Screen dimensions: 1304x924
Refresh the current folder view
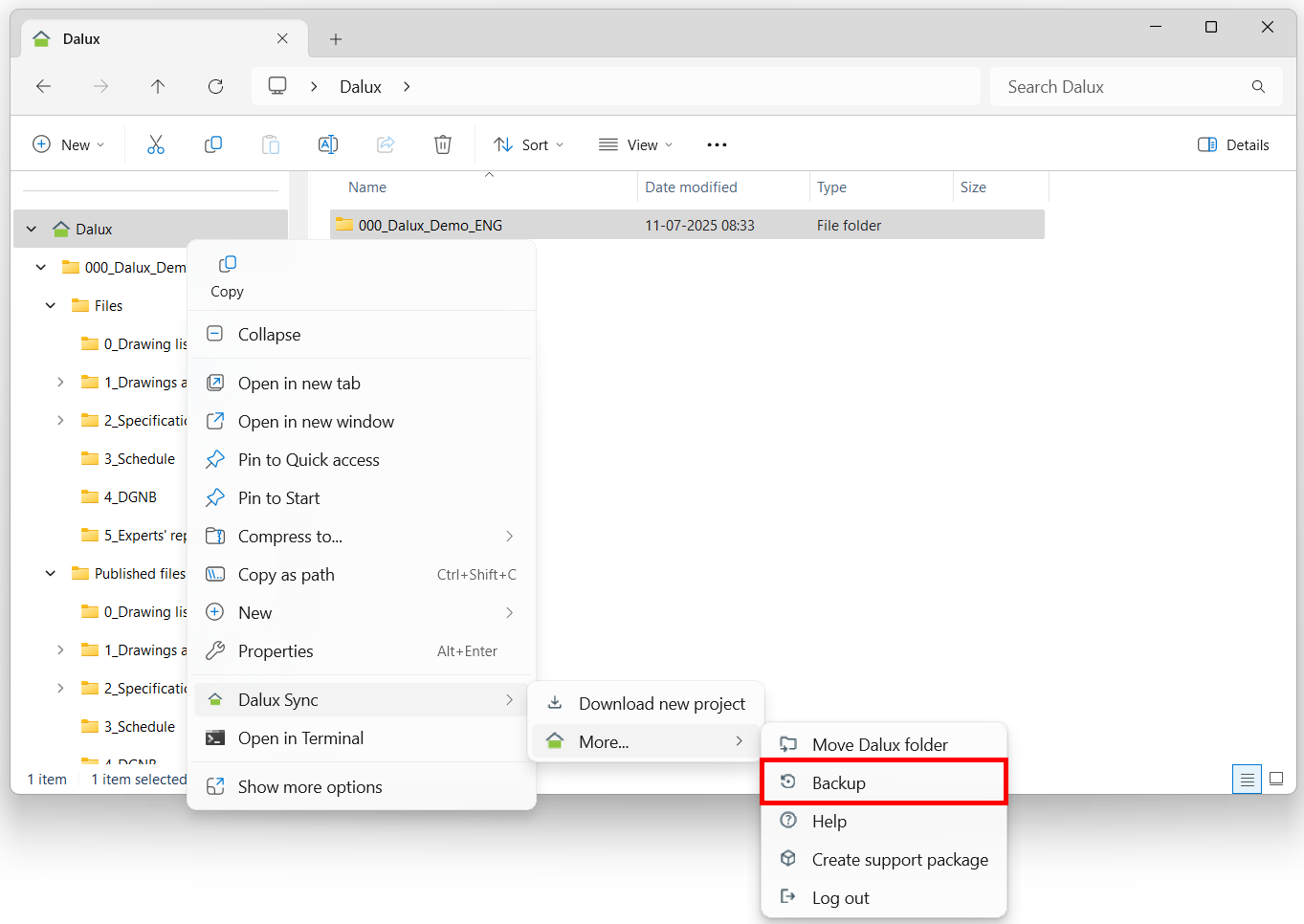[215, 86]
